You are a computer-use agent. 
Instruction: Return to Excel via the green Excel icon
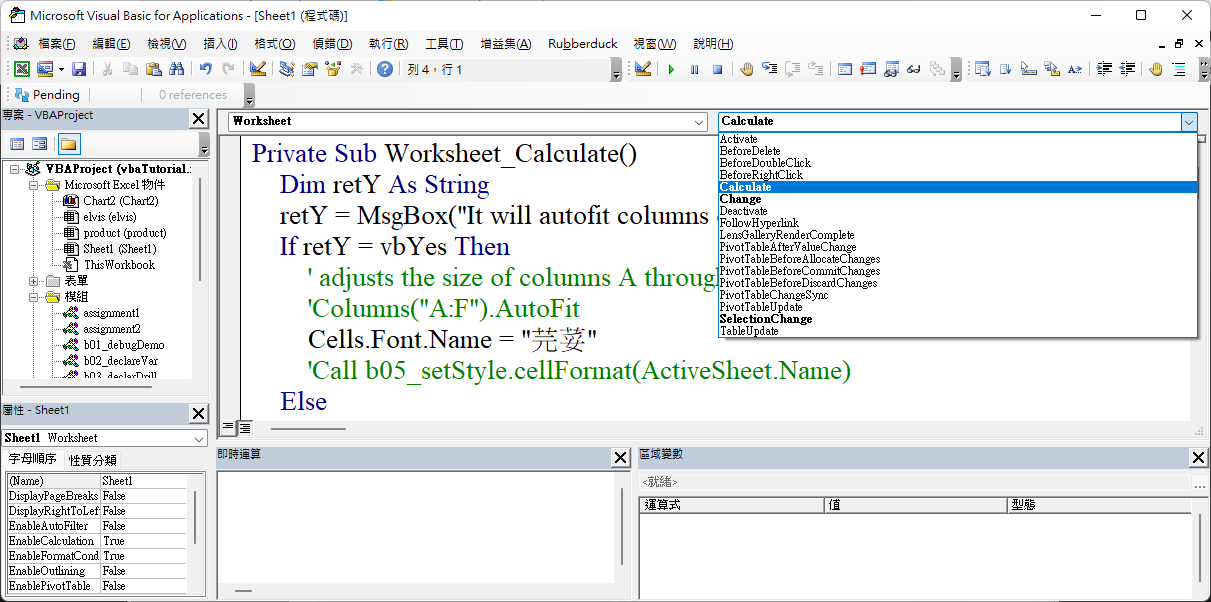coord(21,69)
